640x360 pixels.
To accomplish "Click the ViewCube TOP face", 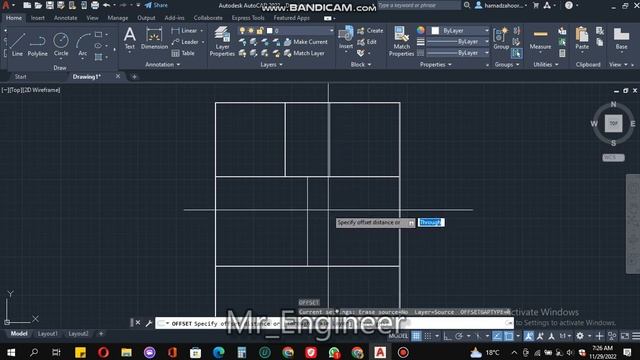I will tap(613, 123).
